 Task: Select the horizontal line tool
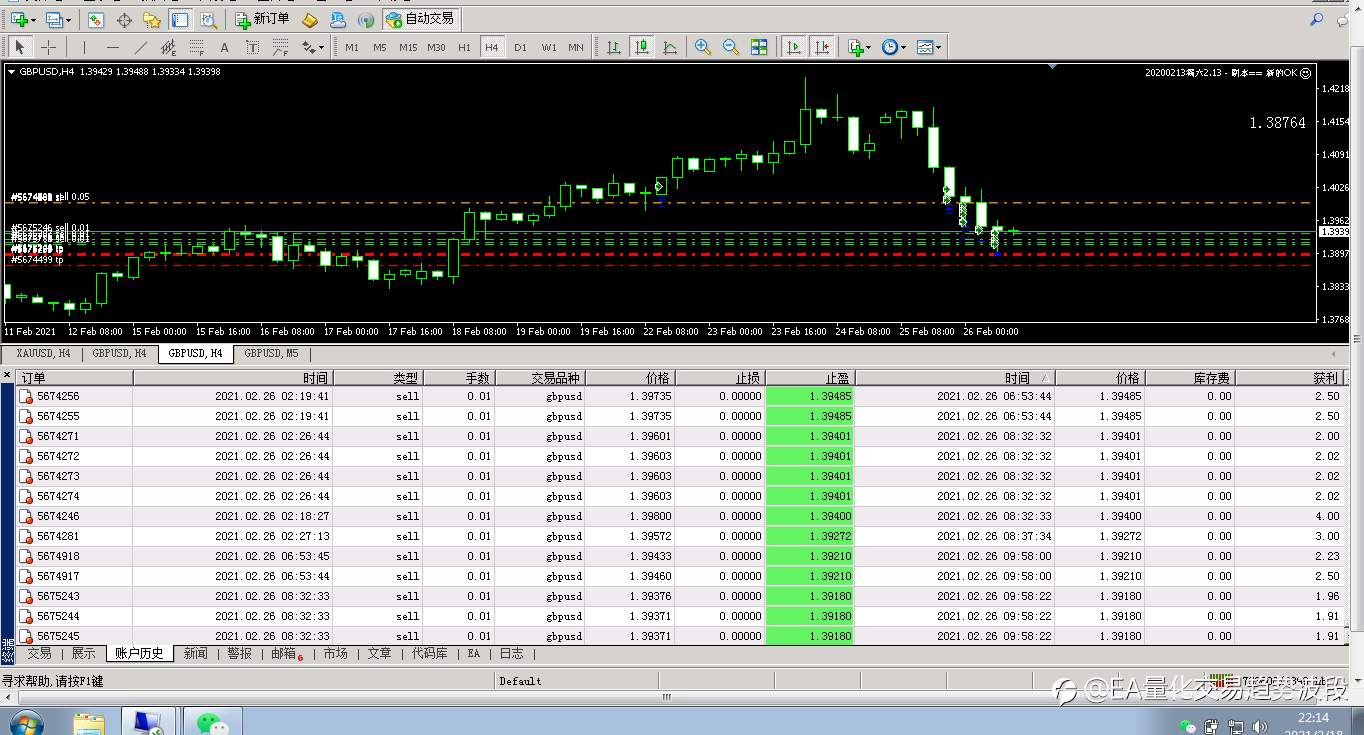112,47
